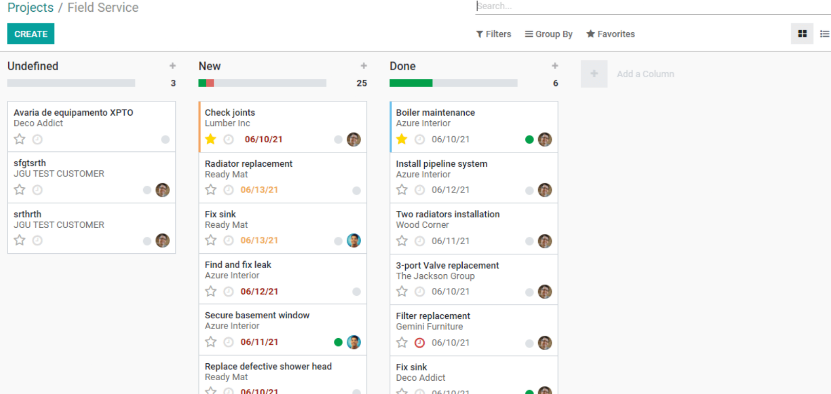Add a task in the Undefined column
Screen dimensions: 831x394
pyautogui.click(x=172, y=66)
